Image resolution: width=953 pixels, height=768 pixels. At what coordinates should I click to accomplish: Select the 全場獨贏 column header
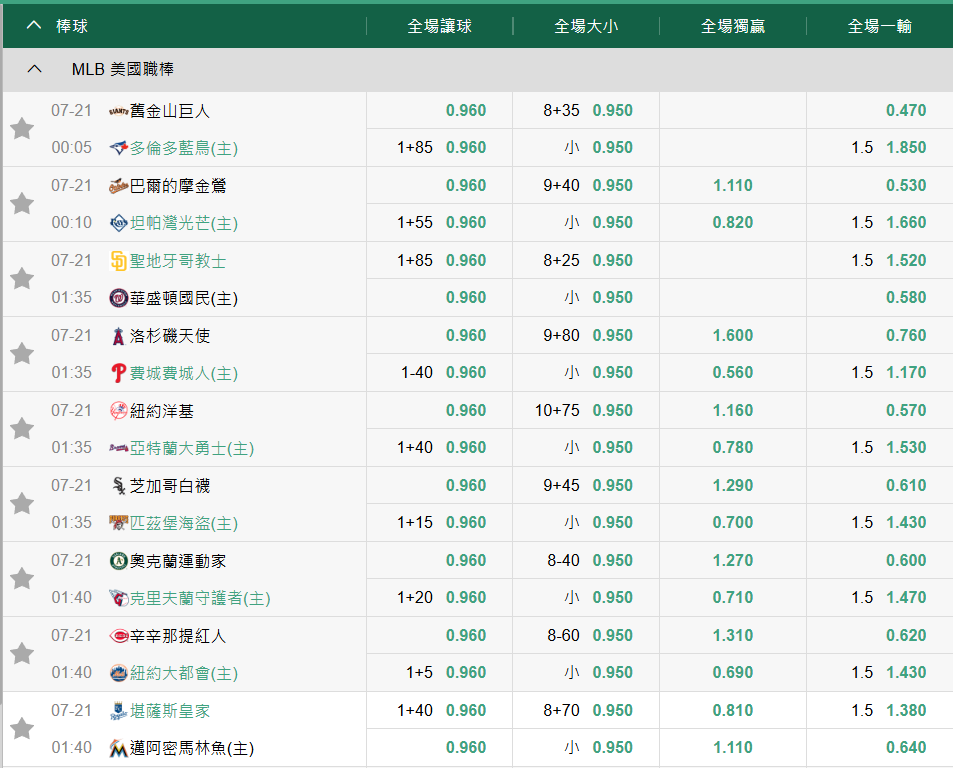click(x=733, y=26)
